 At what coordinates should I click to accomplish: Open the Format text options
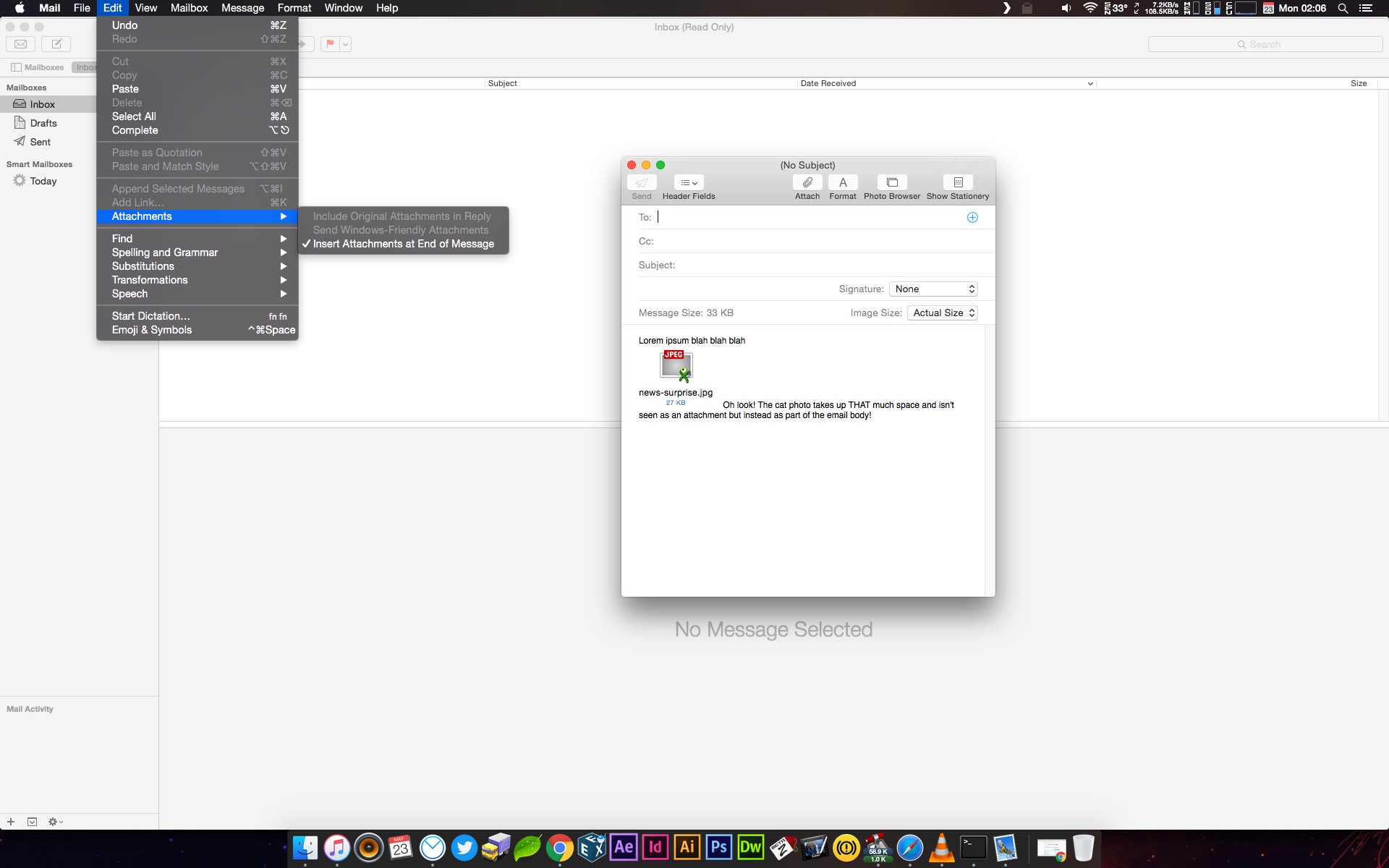(842, 183)
